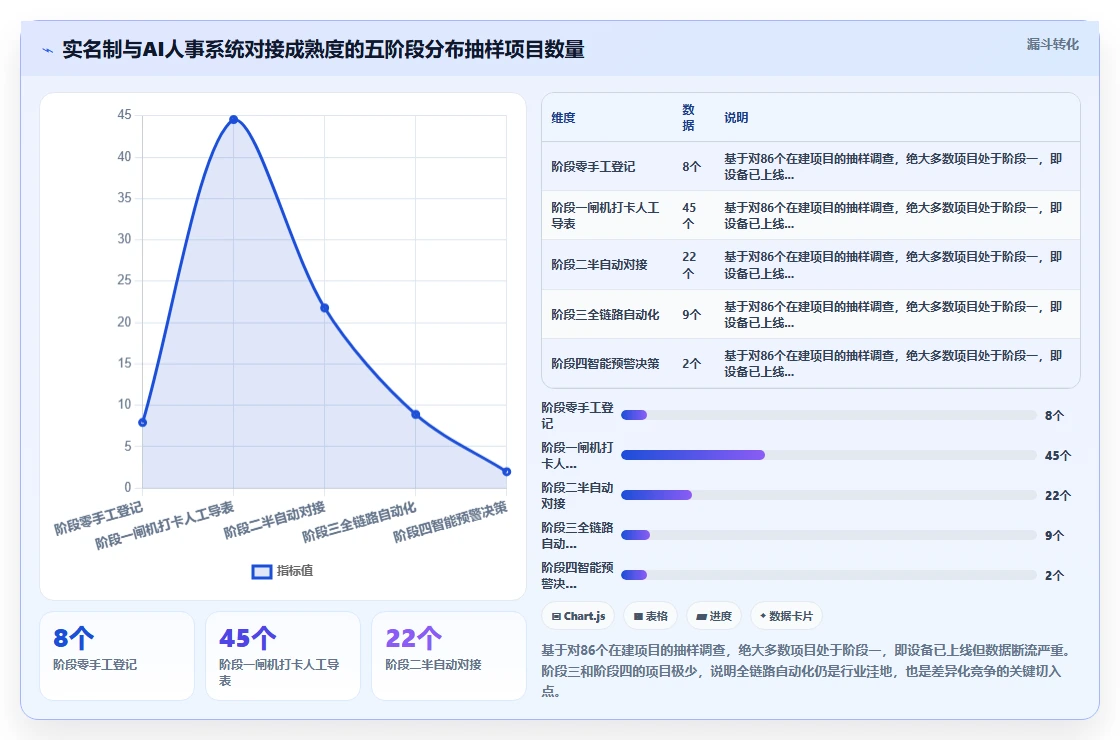The image size is (1120, 740).
Task: Click the 表格 tag icon
Action: click(638, 616)
